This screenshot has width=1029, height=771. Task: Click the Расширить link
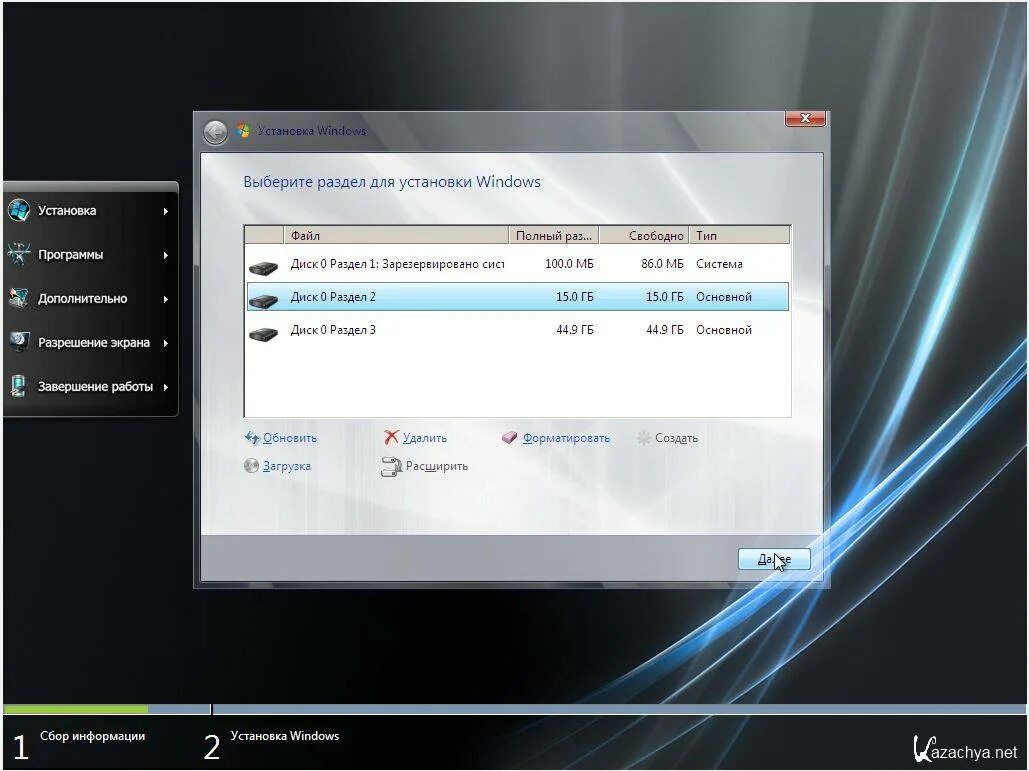(x=436, y=466)
